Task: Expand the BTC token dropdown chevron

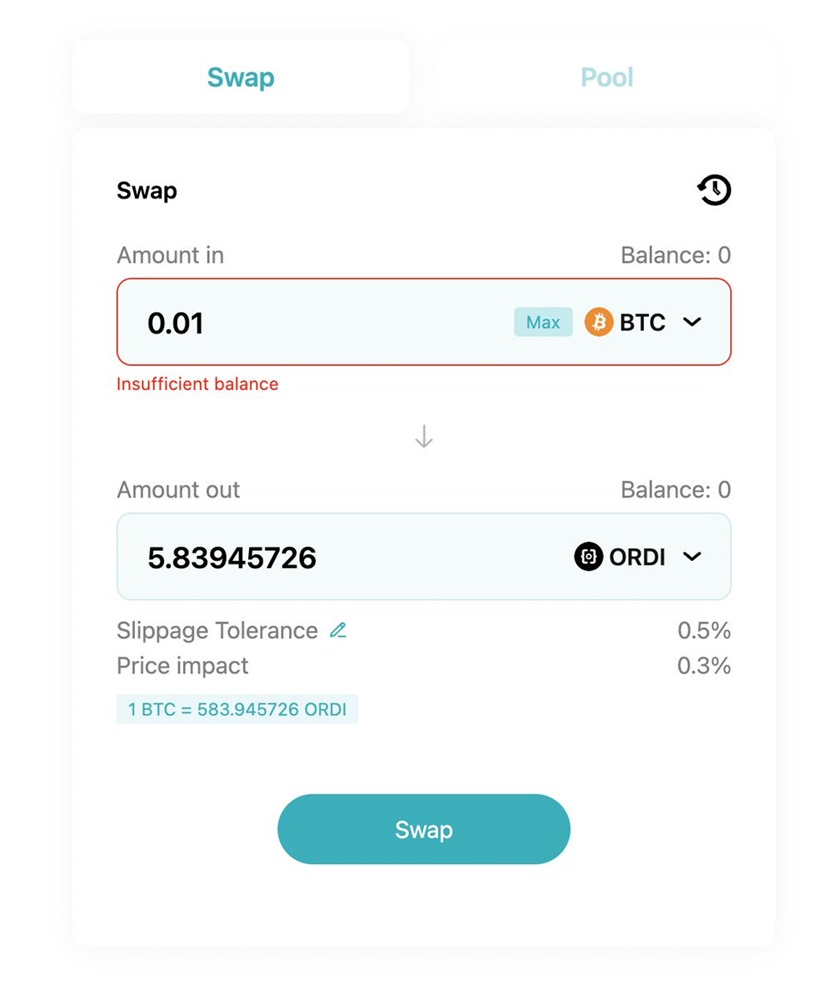Action: (692, 322)
